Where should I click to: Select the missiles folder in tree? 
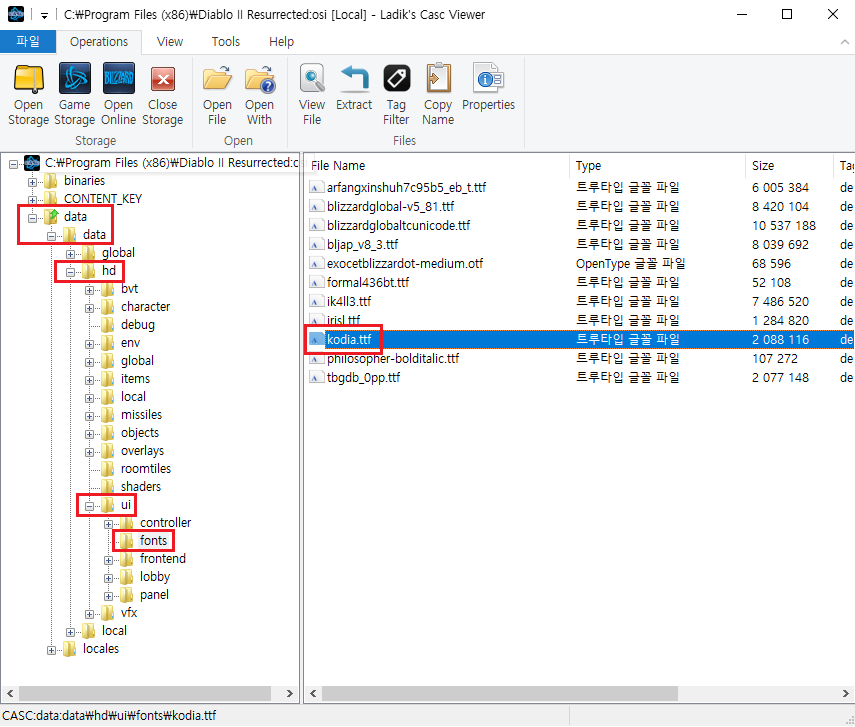point(141,414)
